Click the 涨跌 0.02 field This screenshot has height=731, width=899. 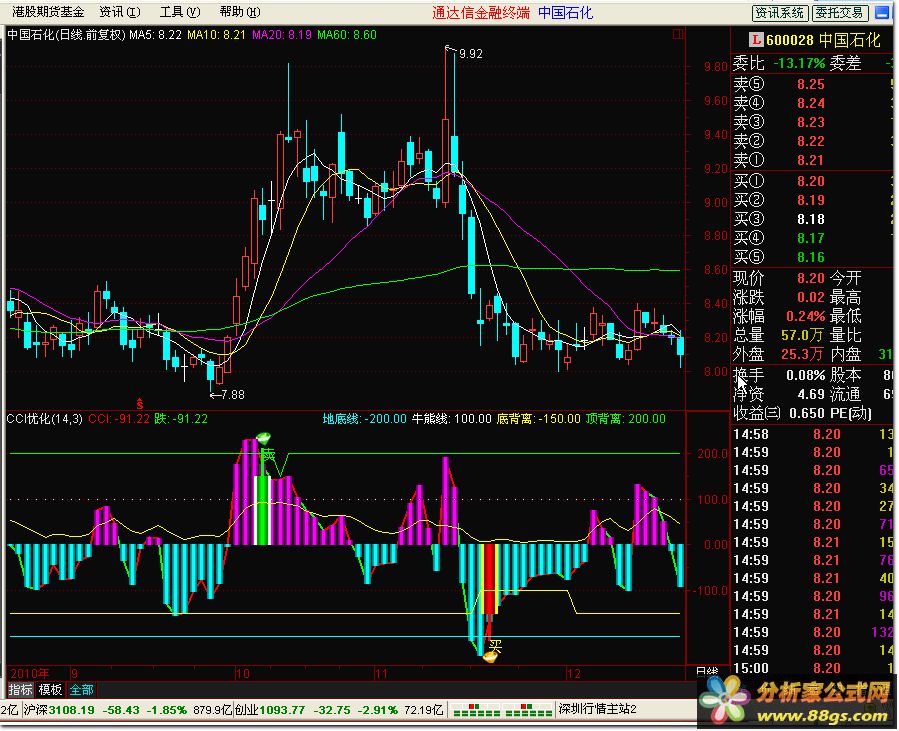pyautogui.click(x=779, y=298)
